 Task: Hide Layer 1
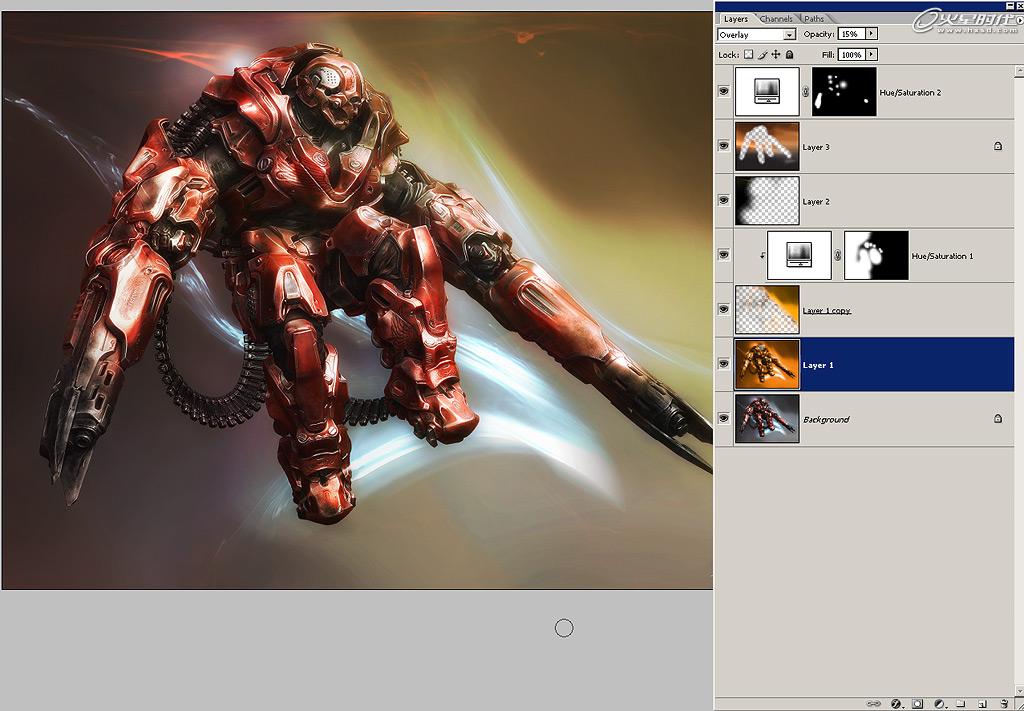(x=724, y=364)
